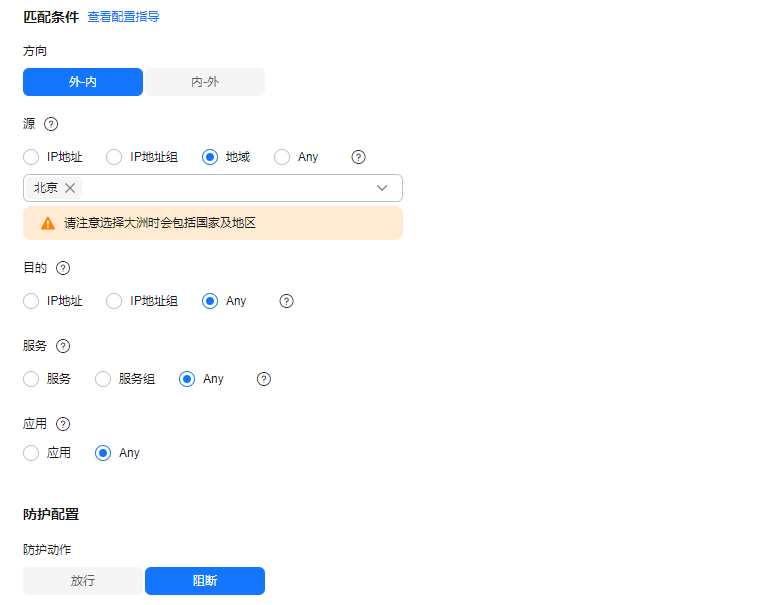Click the help icon next to 目的 label

(x=63, y=268)
